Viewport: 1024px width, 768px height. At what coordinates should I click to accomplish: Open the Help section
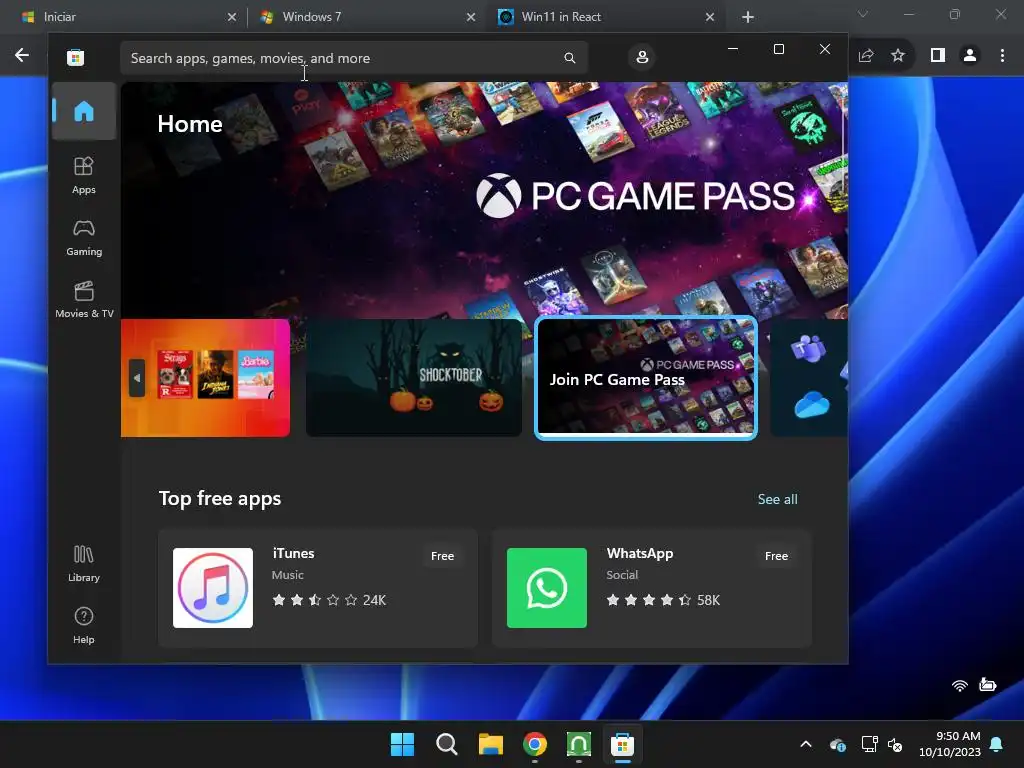(x=84, y=626)
